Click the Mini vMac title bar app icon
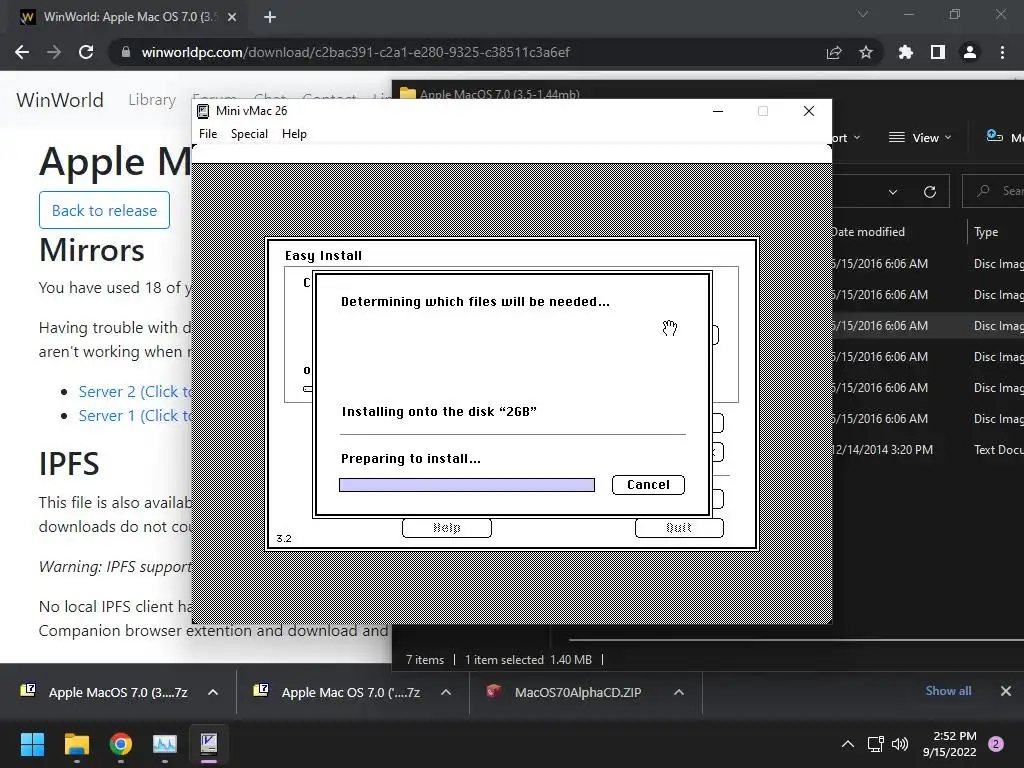 click(x=203, y=111)
